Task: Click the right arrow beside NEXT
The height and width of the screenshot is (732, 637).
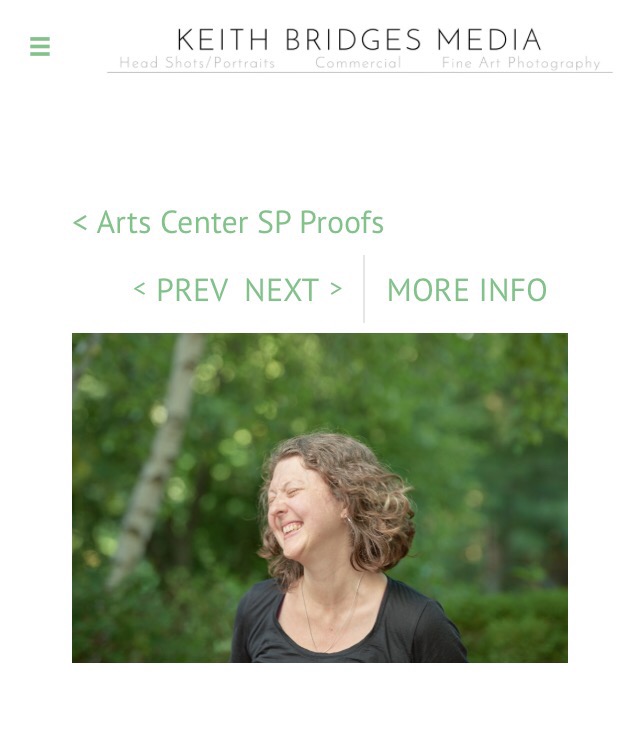Action: (336, 289)
